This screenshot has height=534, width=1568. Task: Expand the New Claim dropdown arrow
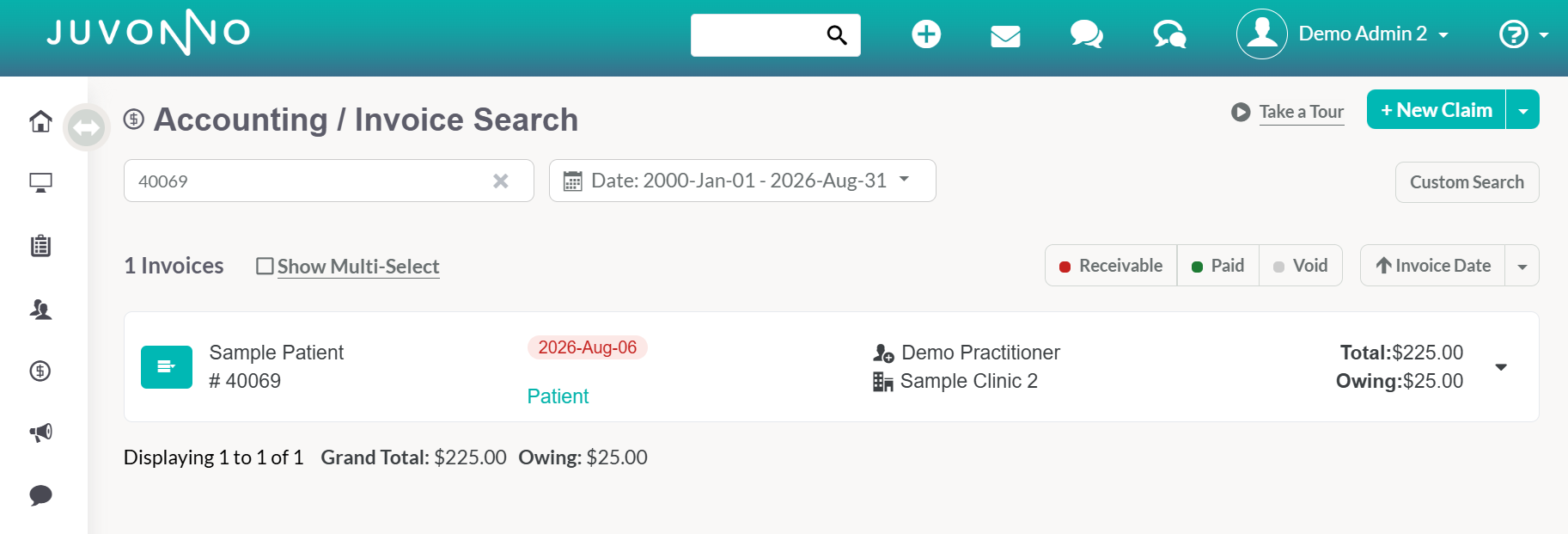pos(1523,110)
